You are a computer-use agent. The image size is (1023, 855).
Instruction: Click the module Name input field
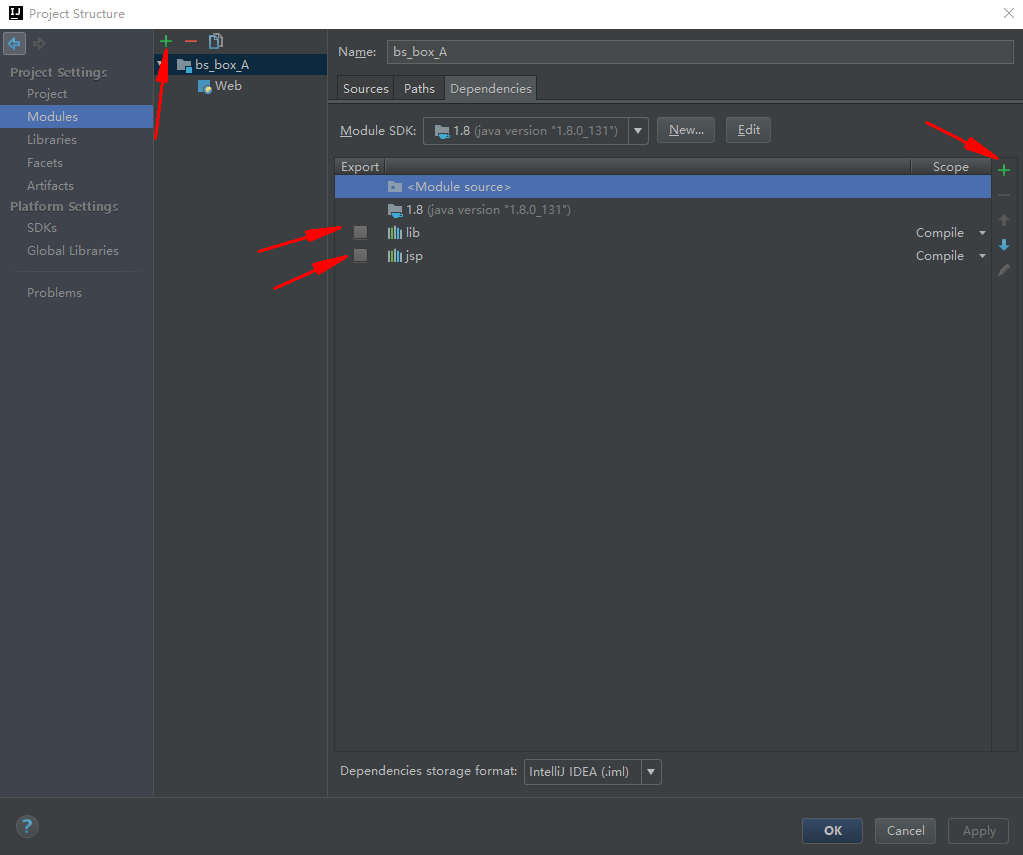point(700,52)
